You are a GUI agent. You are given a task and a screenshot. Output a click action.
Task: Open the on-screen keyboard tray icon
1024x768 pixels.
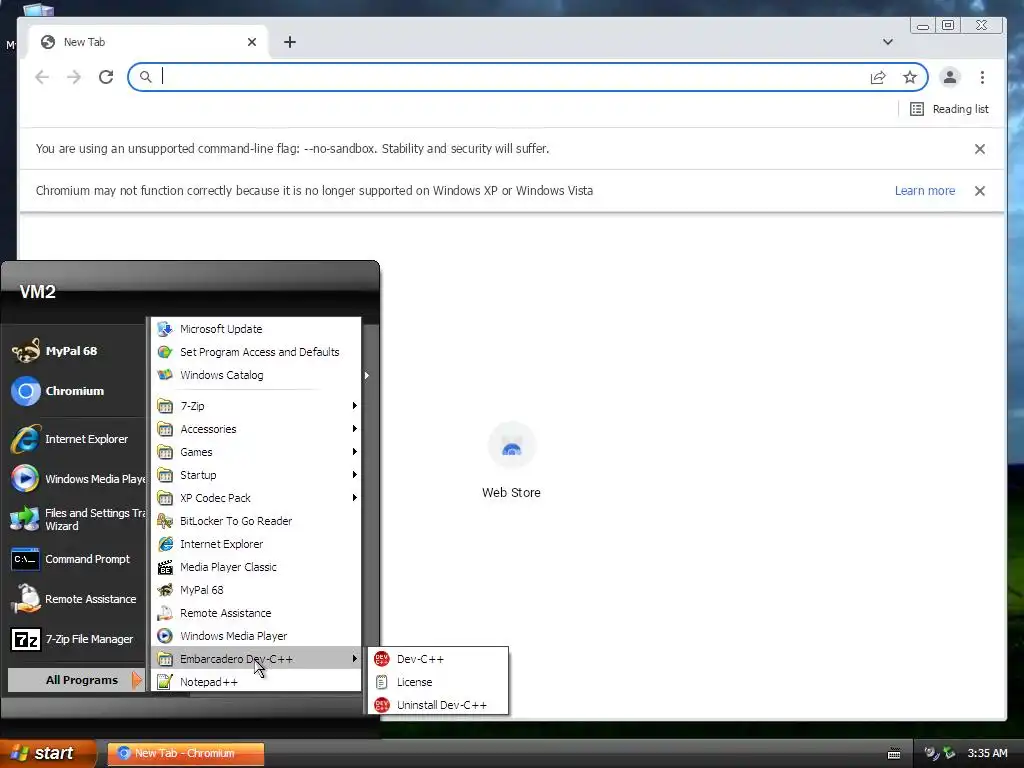pyautogui.click(x=894, y=754)
